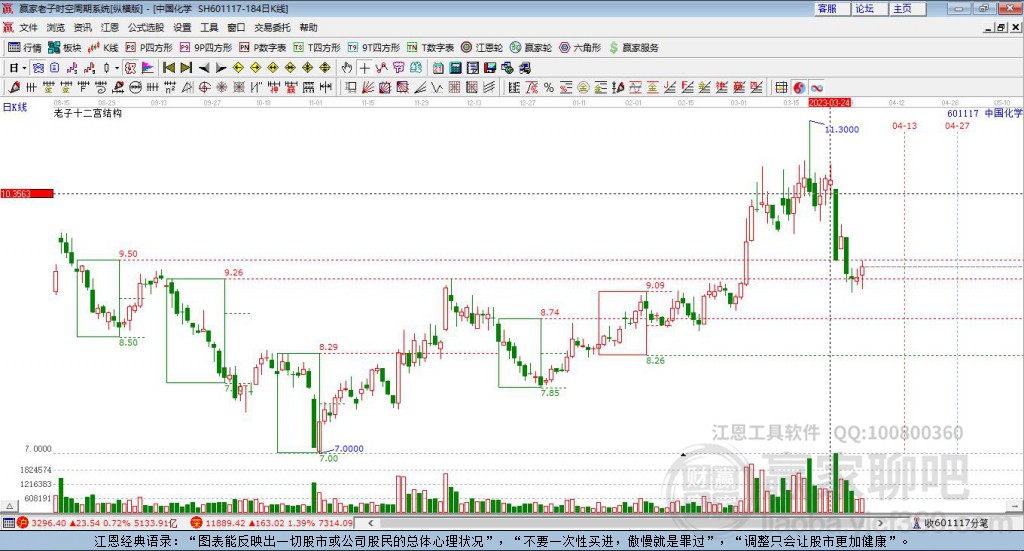The image size is (1024, 551).
Task: Click the up-triangle button at chart bottom-left
Action: coord(9,506)
